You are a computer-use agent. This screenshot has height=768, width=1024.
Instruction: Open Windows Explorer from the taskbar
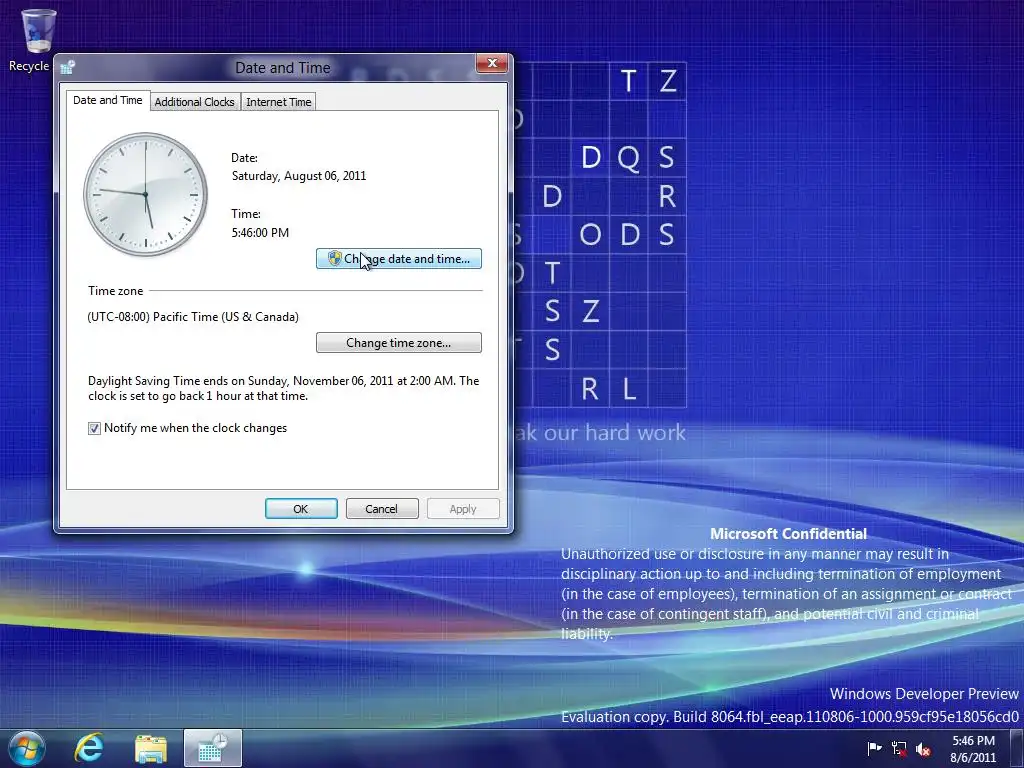150,748
